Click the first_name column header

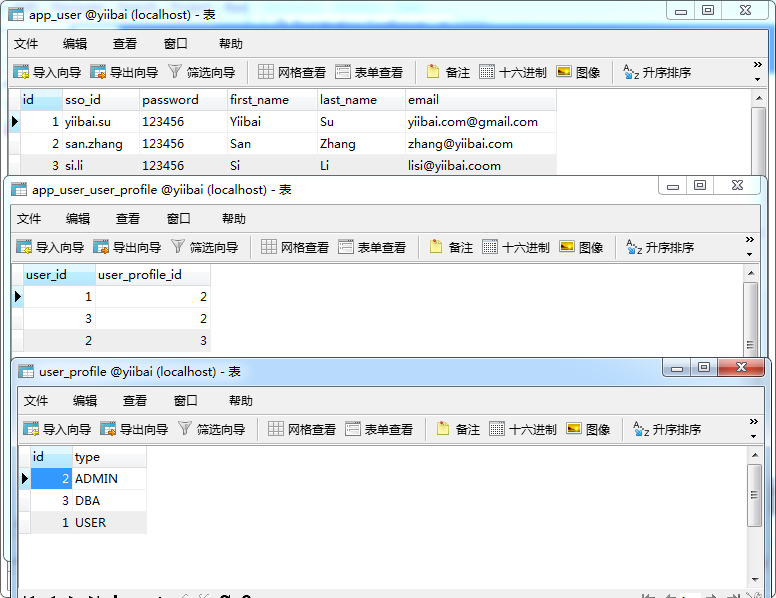272,100
